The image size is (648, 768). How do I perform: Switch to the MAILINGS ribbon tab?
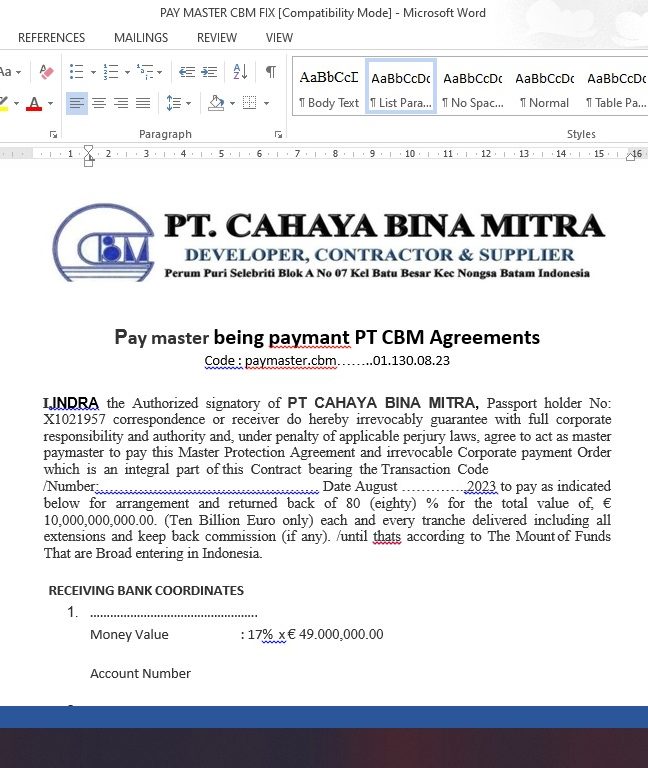141,38
